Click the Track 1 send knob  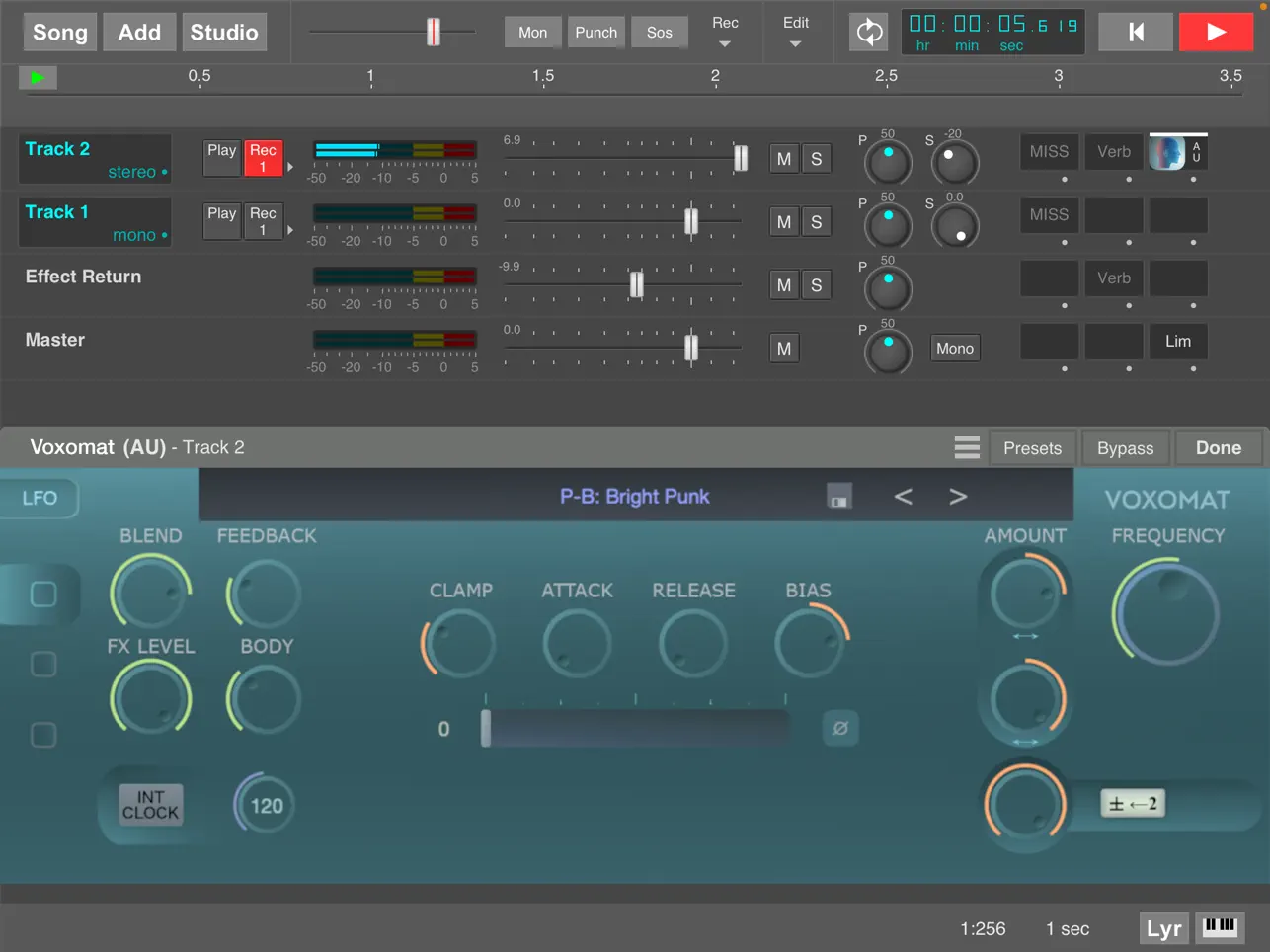[955, 226]
